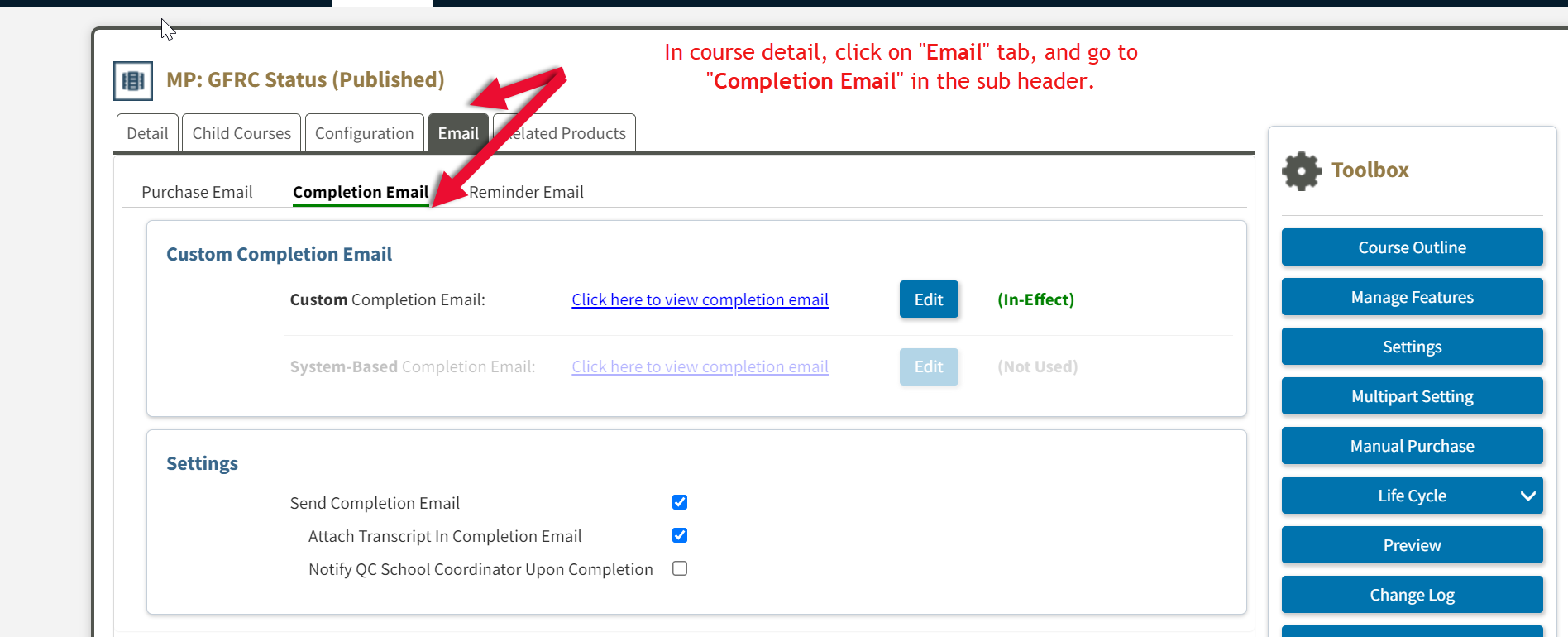
Task: Click the Manage Features button
Action: pyautogui.click(x=1411, y=297)
